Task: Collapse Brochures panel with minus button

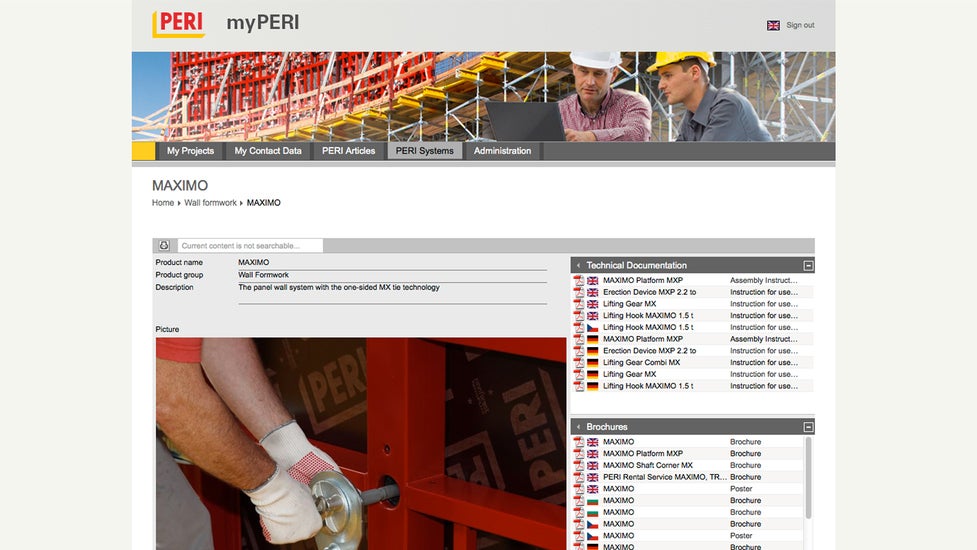Action: click(808, 427)
